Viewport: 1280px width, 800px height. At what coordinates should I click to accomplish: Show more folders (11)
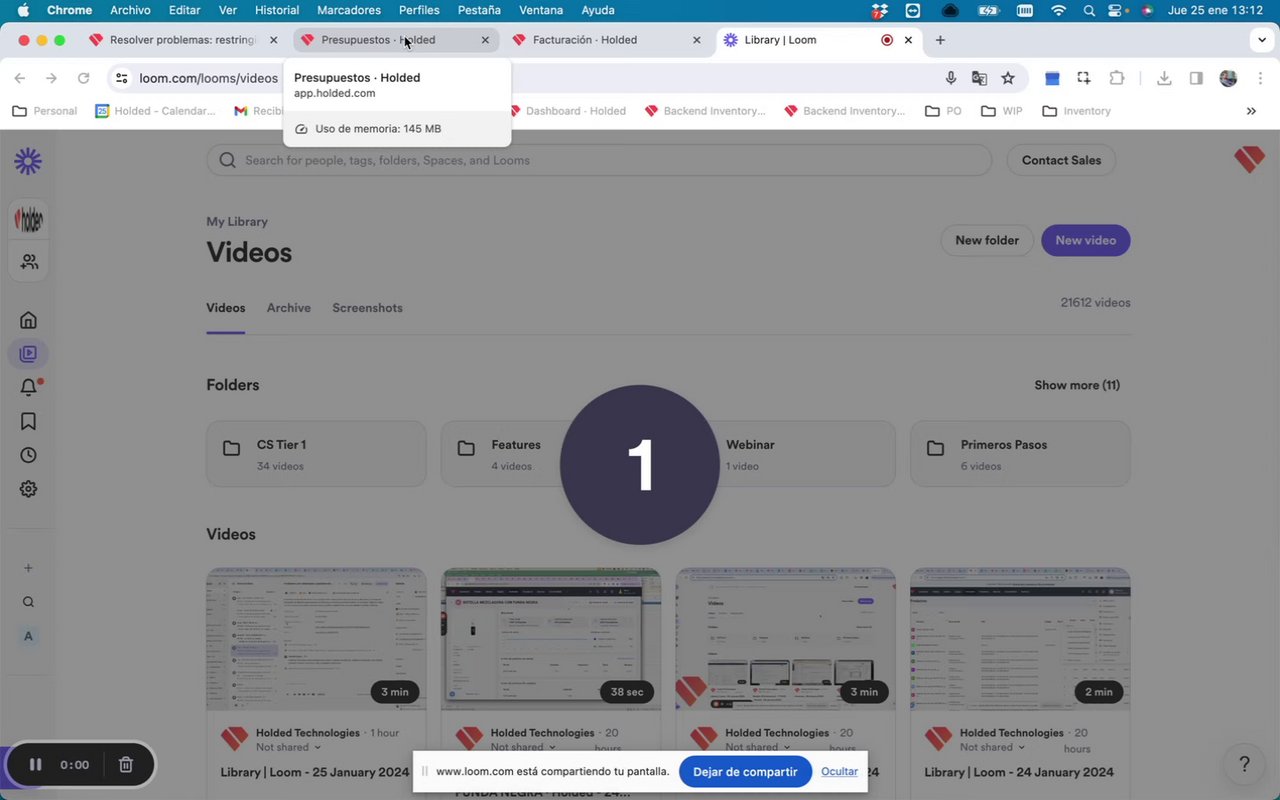tap(1077, 385)
